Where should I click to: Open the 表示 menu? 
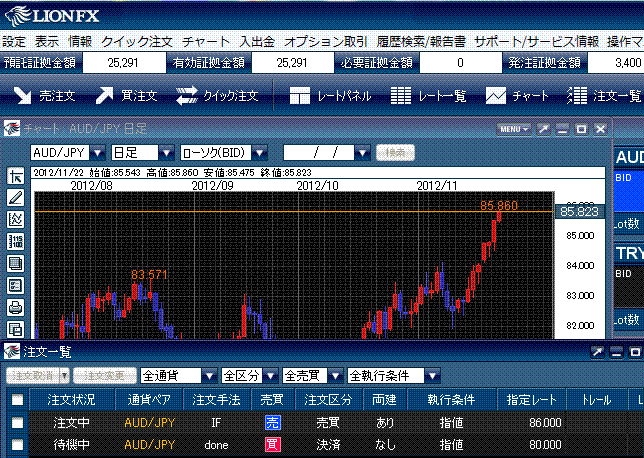(x=46, y=41)
